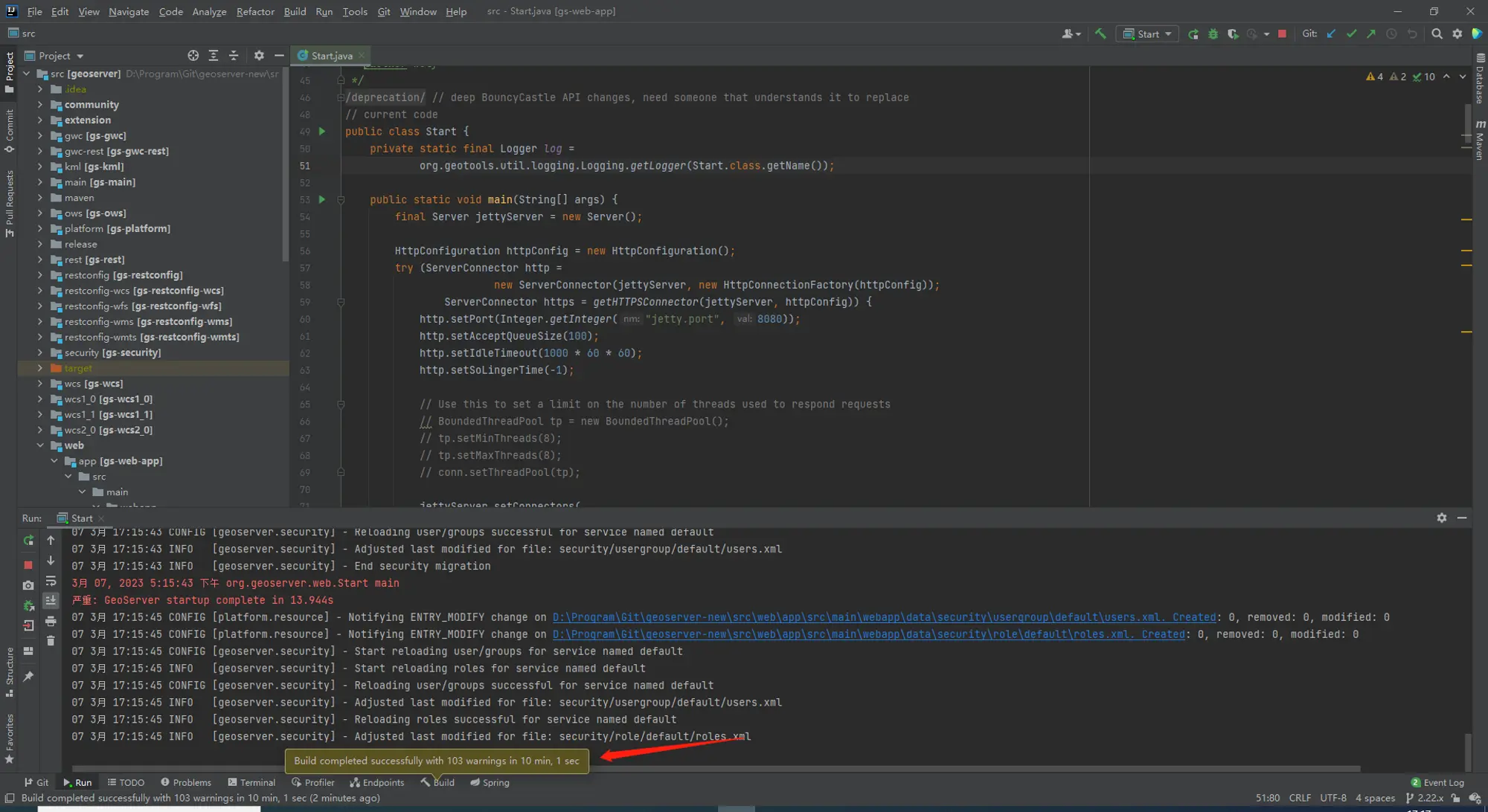This screenshot has width=1488, height=812.
Task: Switch to the Terminal tool tab
Action: [x=251, y=782]
